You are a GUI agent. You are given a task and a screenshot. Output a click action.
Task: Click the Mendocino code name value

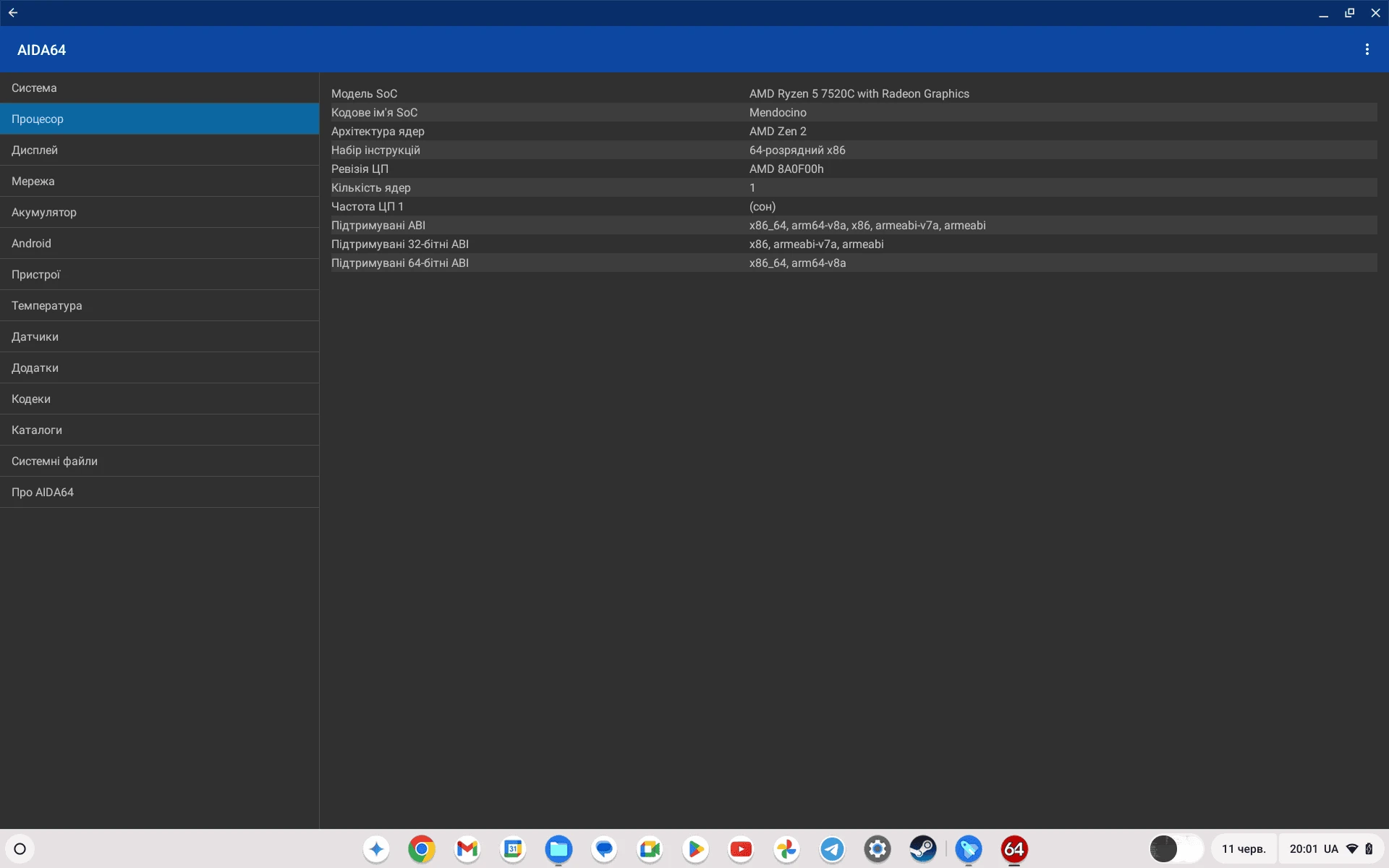[x=778, y=112]
